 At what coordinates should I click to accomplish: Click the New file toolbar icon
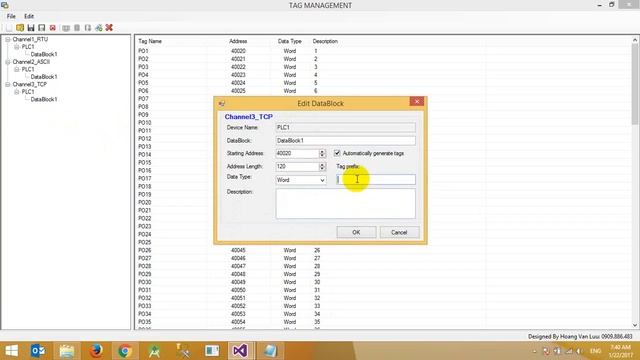pyautogui.click(x=9, y=28)
